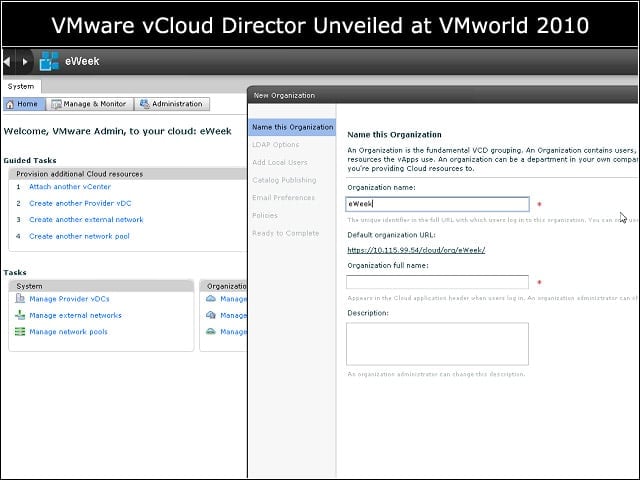640x480 pixels.
Task: Select the Name this Organization step
Action: (x=292, y=127)
